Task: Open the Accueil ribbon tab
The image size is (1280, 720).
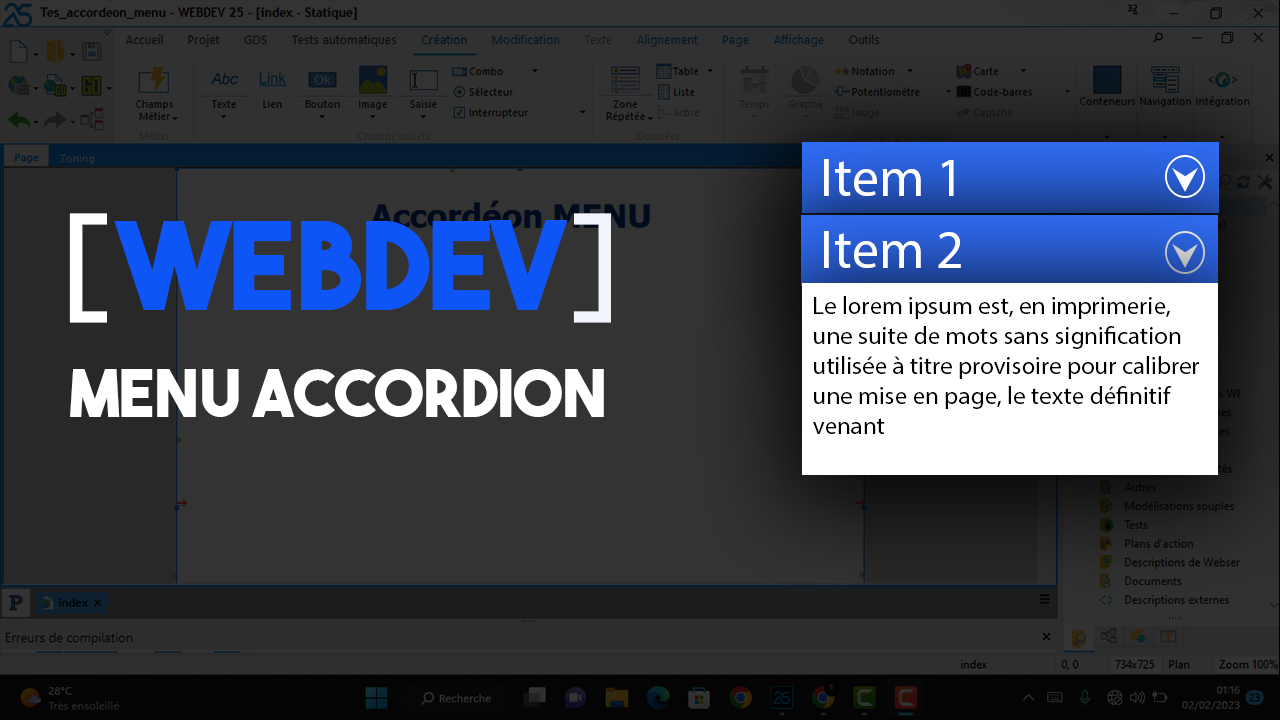Action: click(x=144, y=40)
